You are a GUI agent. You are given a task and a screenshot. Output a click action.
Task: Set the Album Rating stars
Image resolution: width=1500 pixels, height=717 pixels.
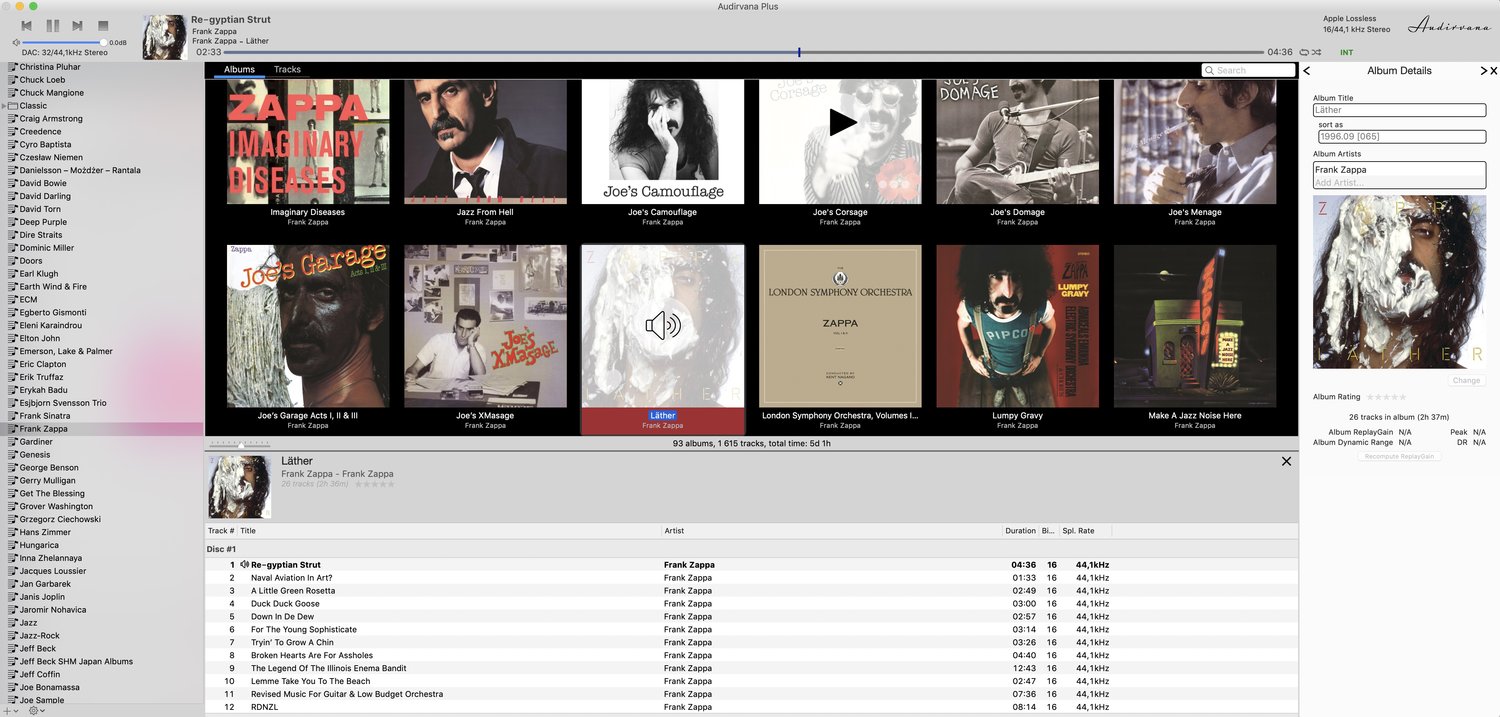[1386, 397]
